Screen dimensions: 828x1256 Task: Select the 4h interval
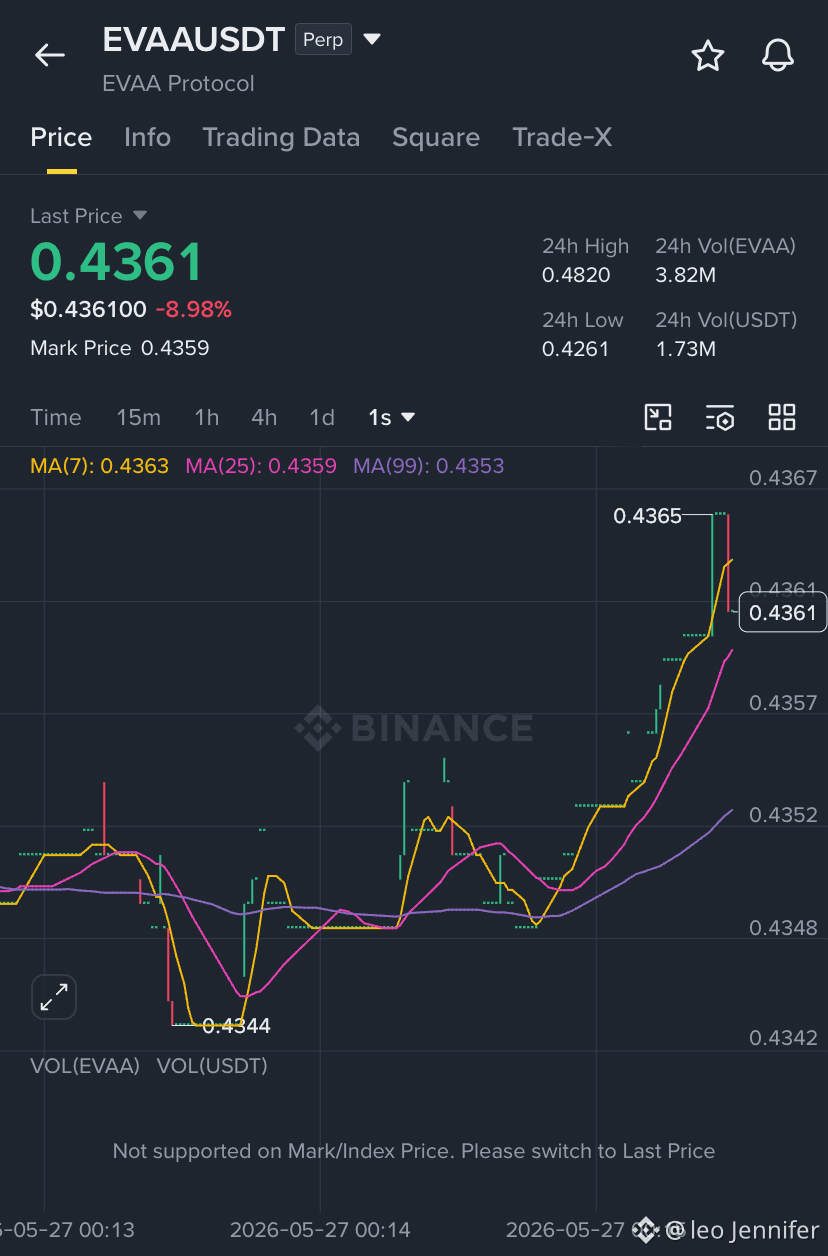coord(264,417)
